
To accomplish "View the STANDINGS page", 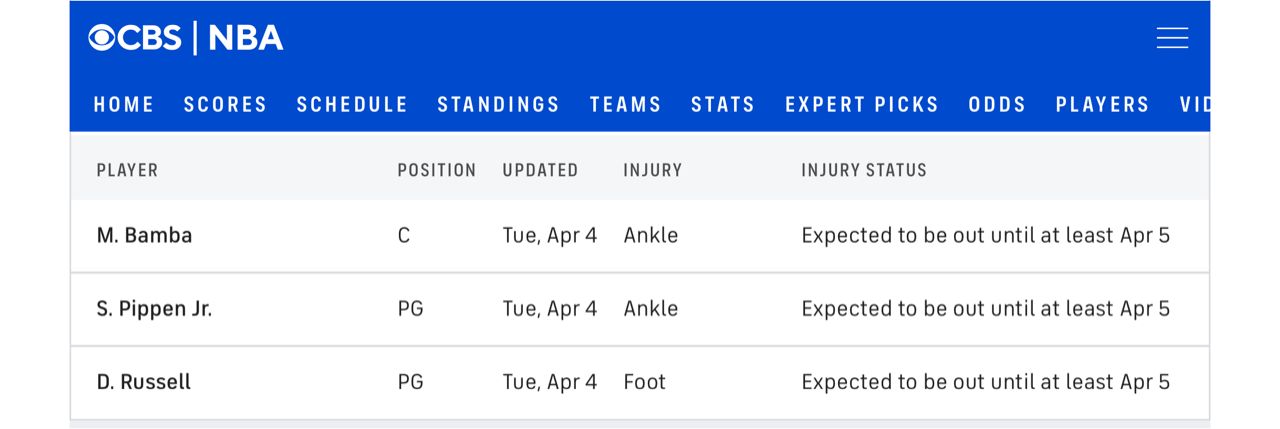I will (499, 105).
